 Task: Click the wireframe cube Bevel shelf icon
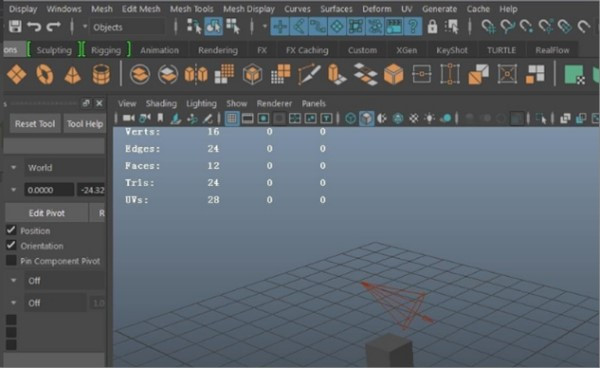253,74
